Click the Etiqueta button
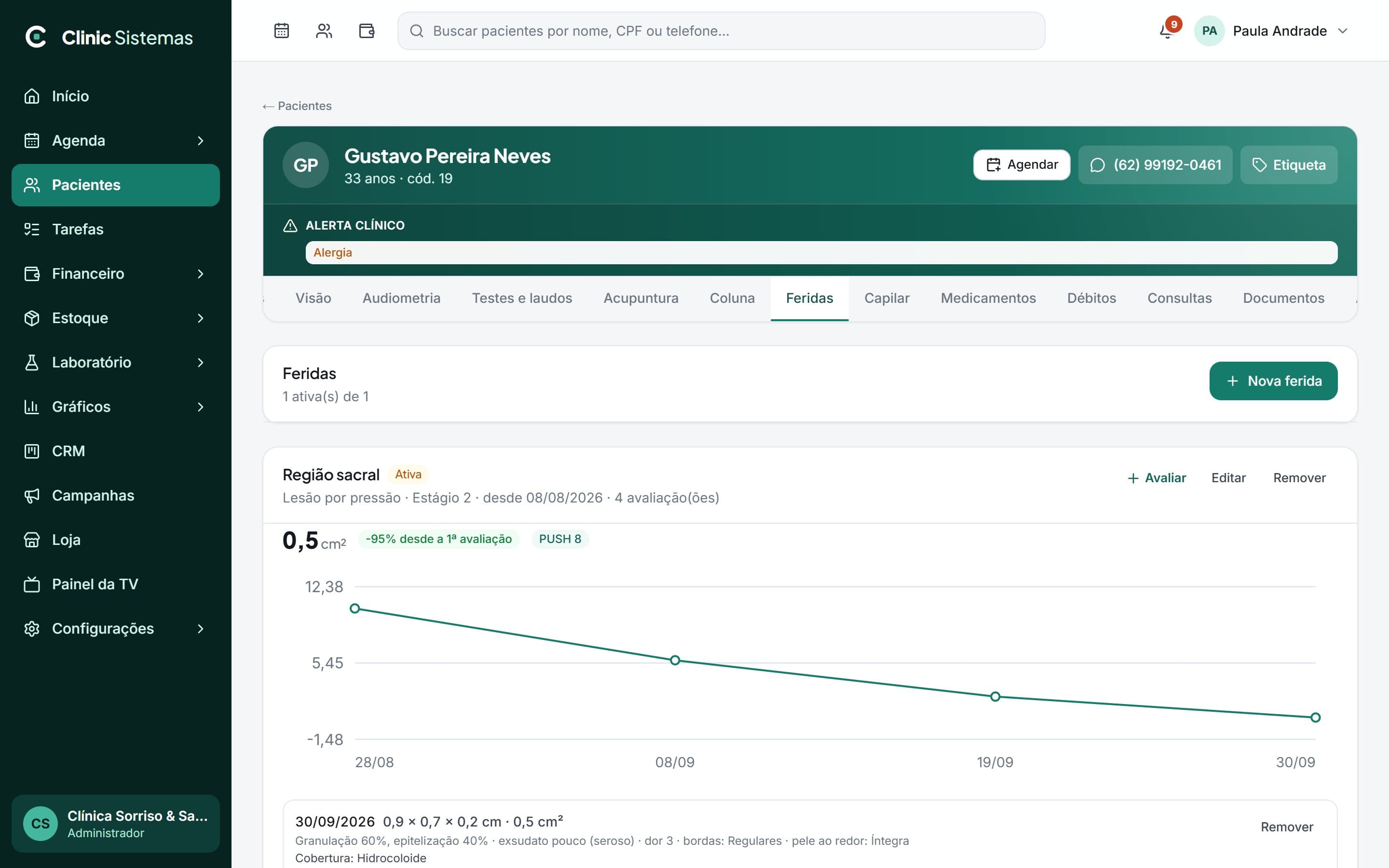The height and width of the screenshot is (868, 1389). [x=1289, y=165]
